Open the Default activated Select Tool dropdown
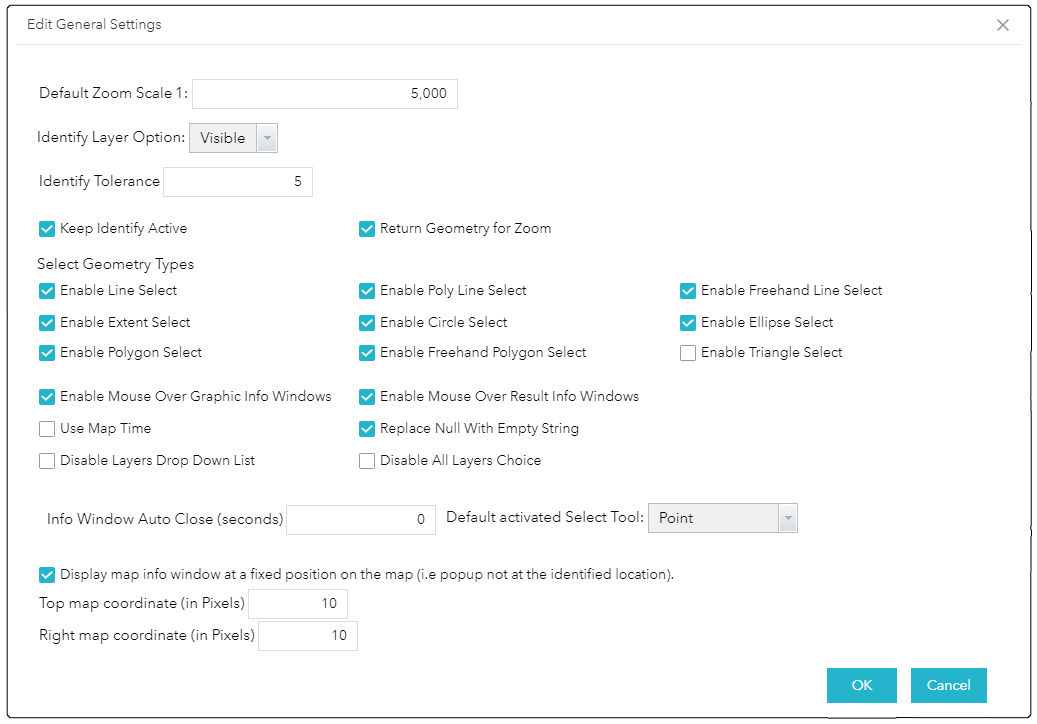1037x724 pixels. click(x=788, y=517)
